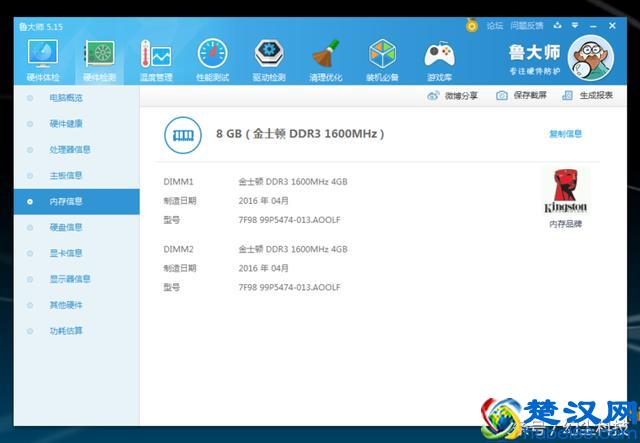Screen dimensions: 640x443
Task: Select 温度管理 thermometer icon
Action: tap(155, 59)
